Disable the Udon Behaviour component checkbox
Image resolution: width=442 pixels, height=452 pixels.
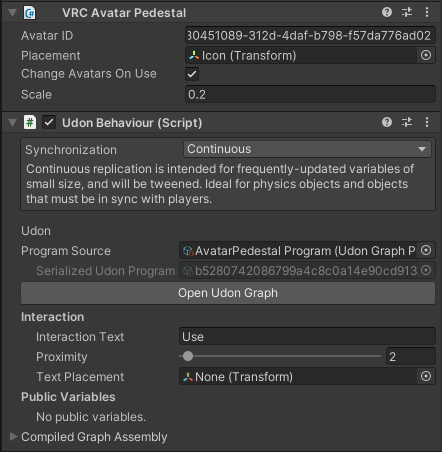pyautogui.click(x=49, y=122)
